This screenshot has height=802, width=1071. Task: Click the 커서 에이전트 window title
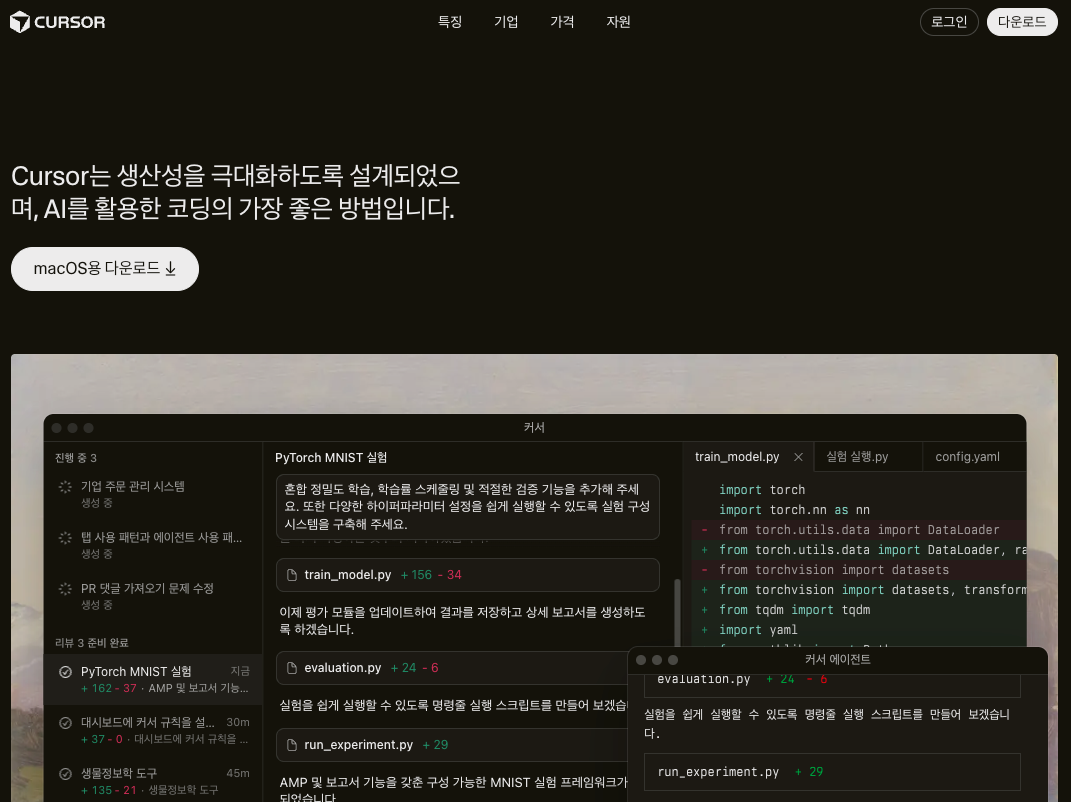[x=837, y=659]
